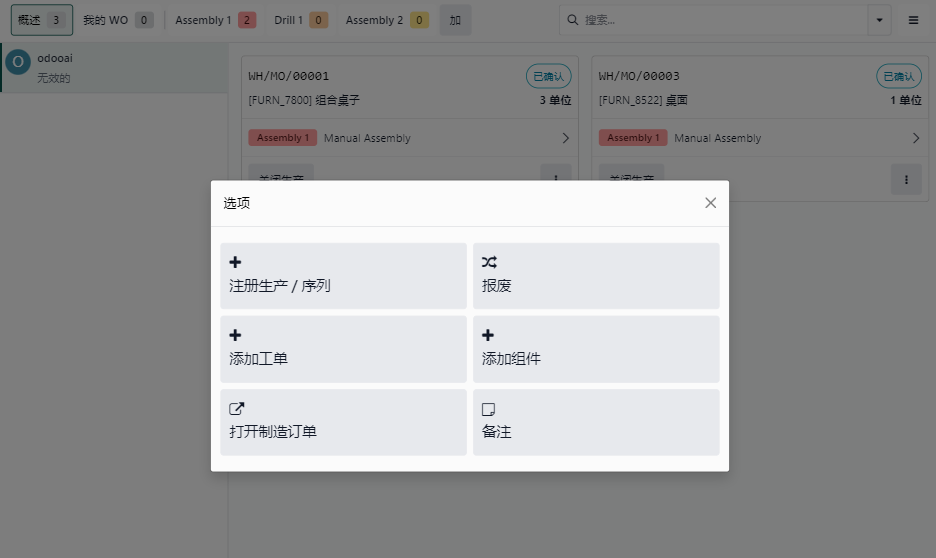936x558 pixels.
Task: Open the Assembly 1 tab
Action: (215, 20)
